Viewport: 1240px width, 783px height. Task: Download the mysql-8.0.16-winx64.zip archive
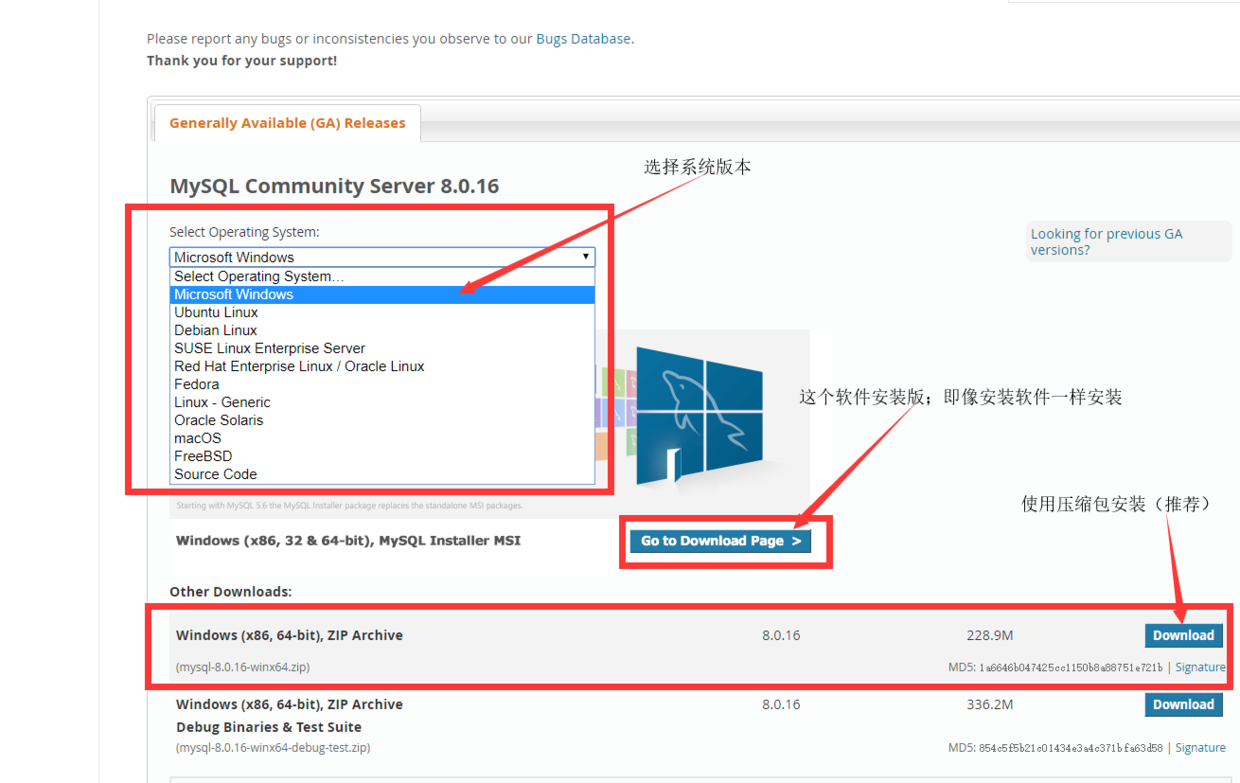coord(1183,635)
